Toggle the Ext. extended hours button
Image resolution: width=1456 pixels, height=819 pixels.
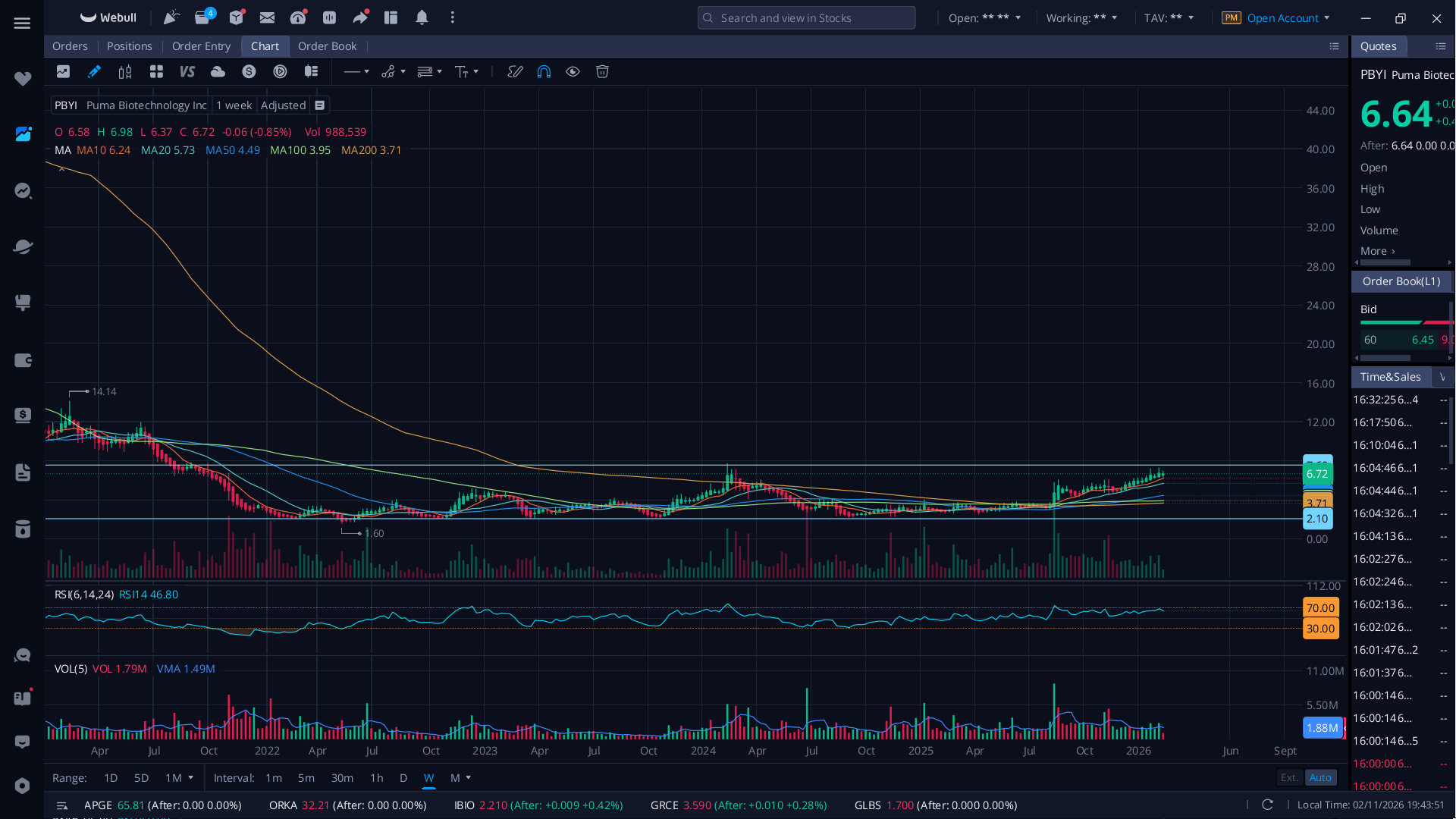point(1289,778)
